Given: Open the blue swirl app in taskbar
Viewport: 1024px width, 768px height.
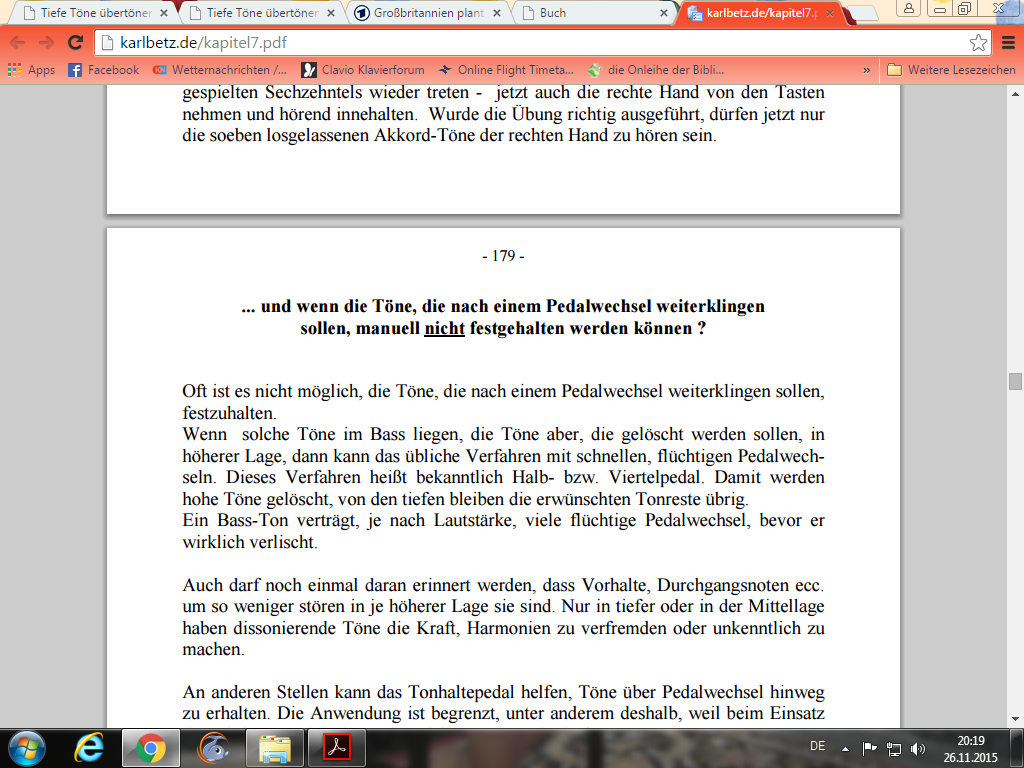Looking at the screenshot, I should 213,748.
